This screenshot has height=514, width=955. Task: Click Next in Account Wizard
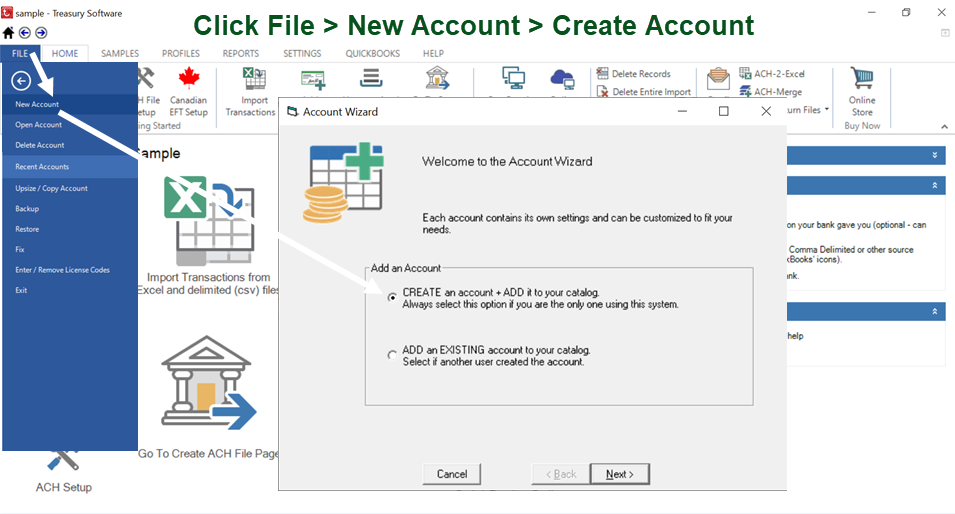[619, 474]
